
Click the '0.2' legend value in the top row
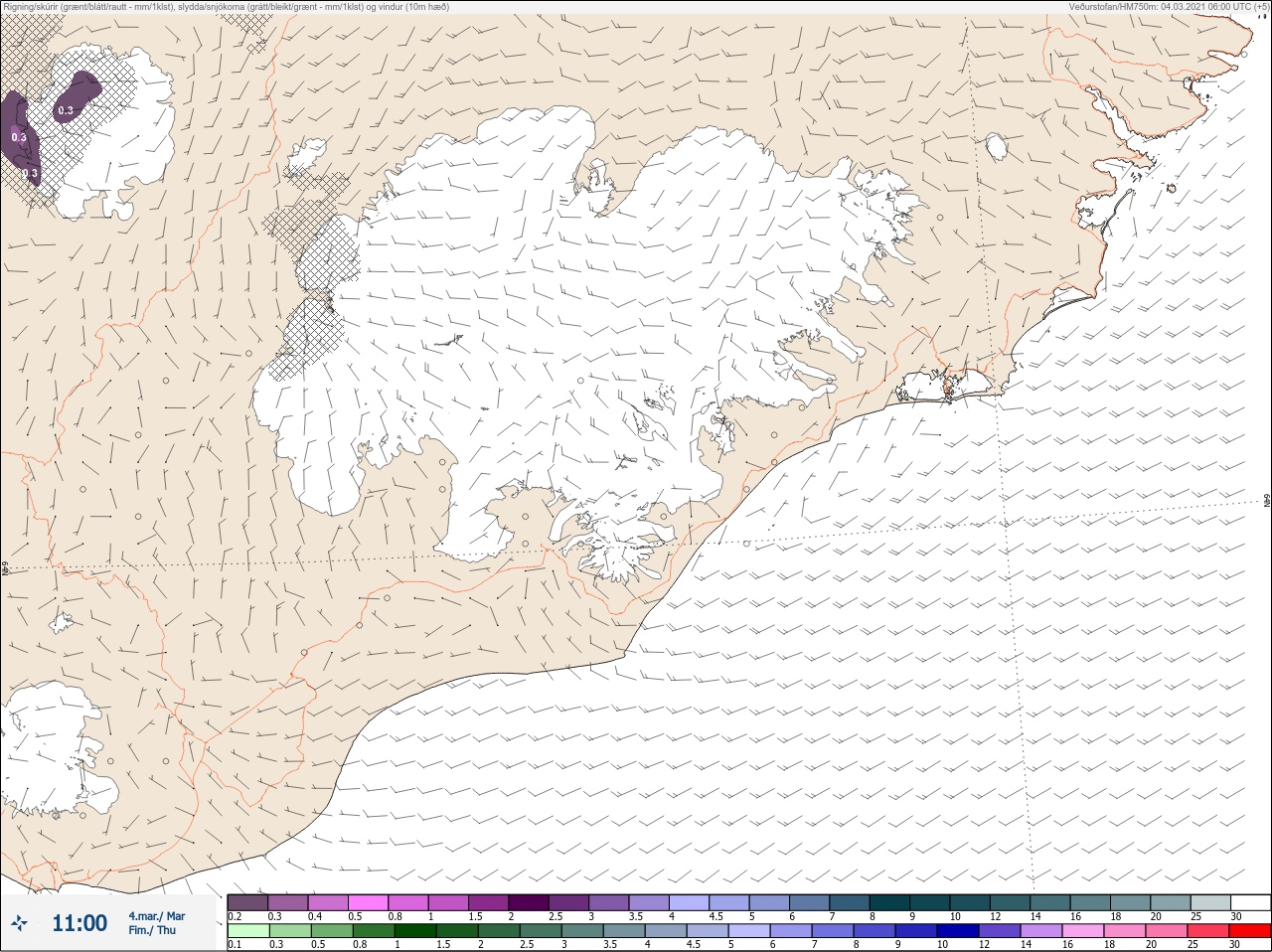pos(235,916)
